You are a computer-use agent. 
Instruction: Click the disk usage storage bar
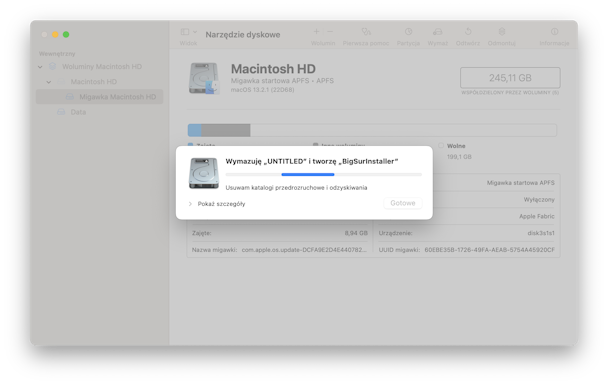point(372,130)
